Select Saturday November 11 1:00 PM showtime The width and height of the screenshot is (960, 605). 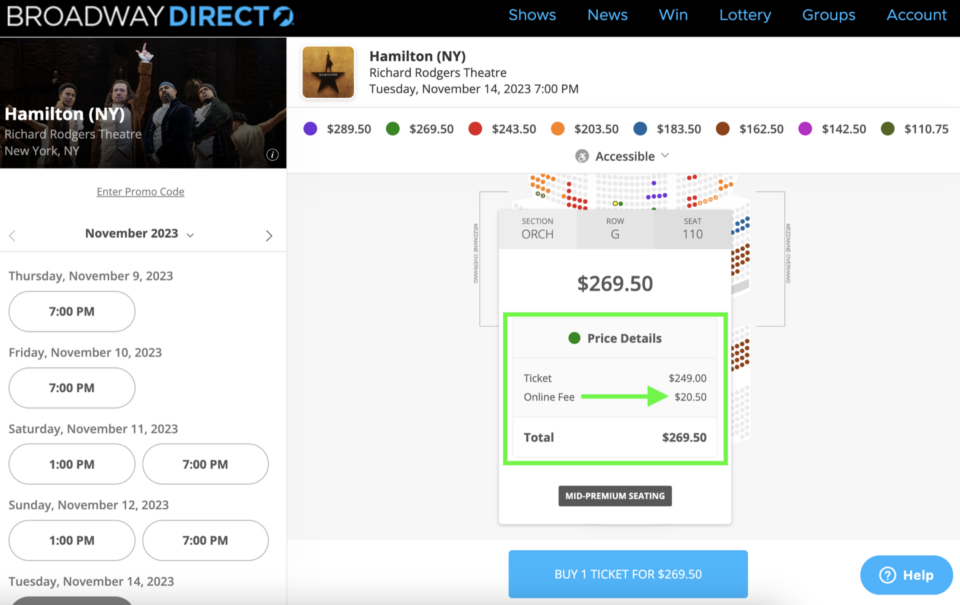[x=72, y=464]
